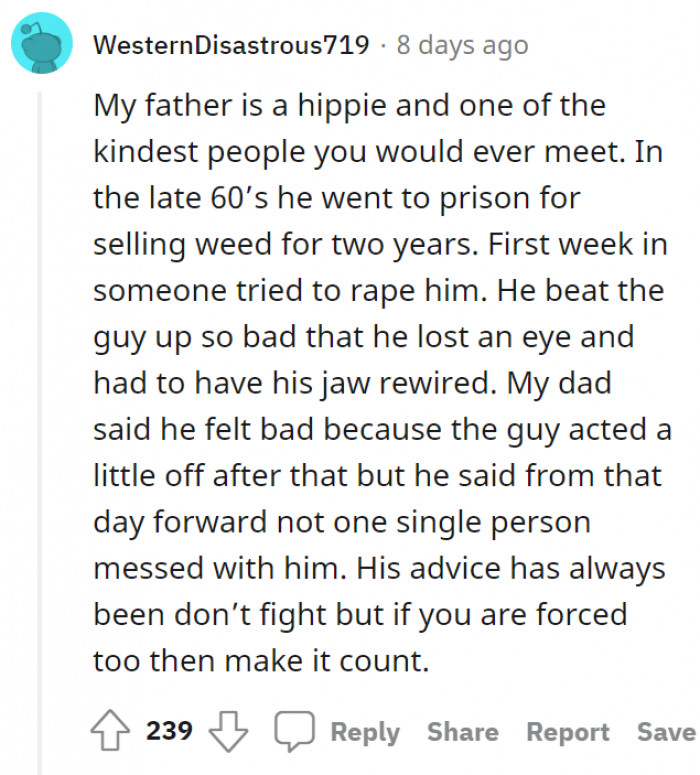Downvote the comment with the down arrow
The image size is (700, 775).
tap(227, 732)
